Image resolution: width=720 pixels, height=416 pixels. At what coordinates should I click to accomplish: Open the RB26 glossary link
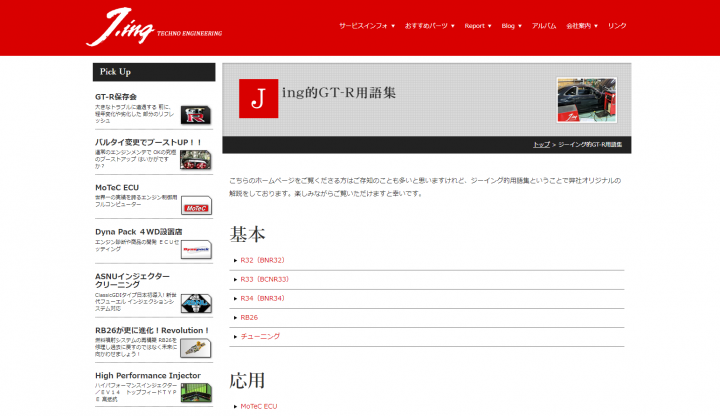[x=249, y=317]
